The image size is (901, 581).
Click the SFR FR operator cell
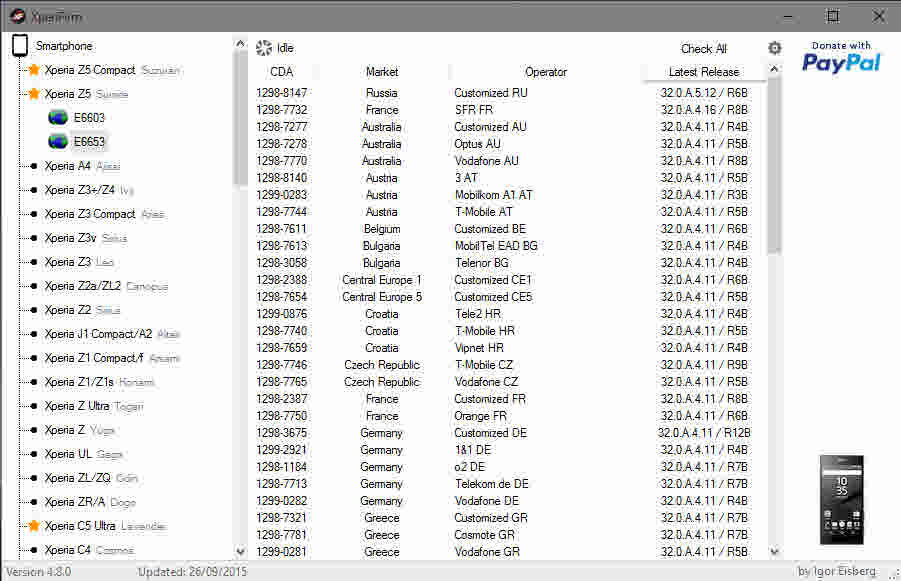[x=473, y=110]
